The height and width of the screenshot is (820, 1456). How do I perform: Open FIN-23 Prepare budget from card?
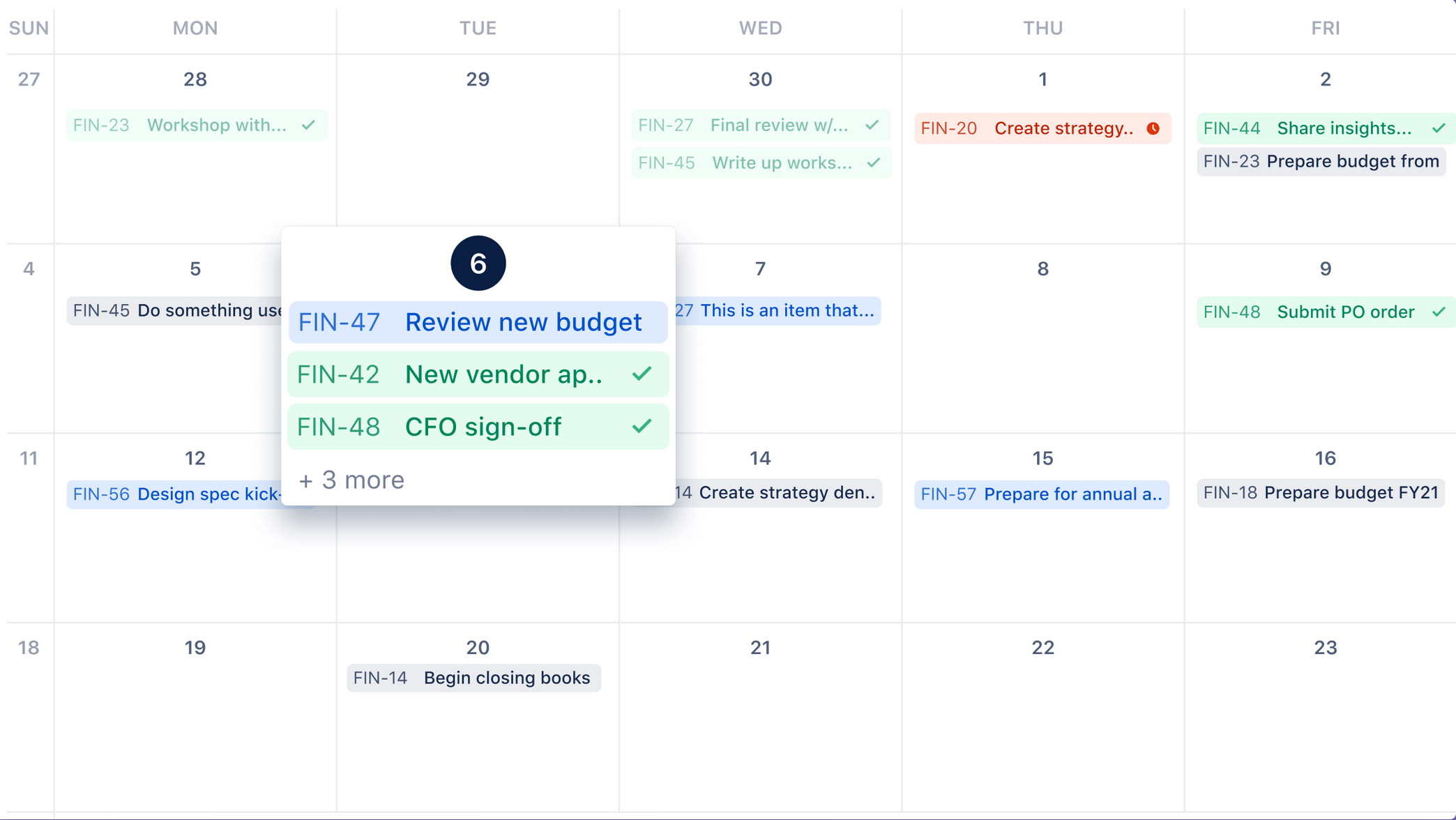1321,161
